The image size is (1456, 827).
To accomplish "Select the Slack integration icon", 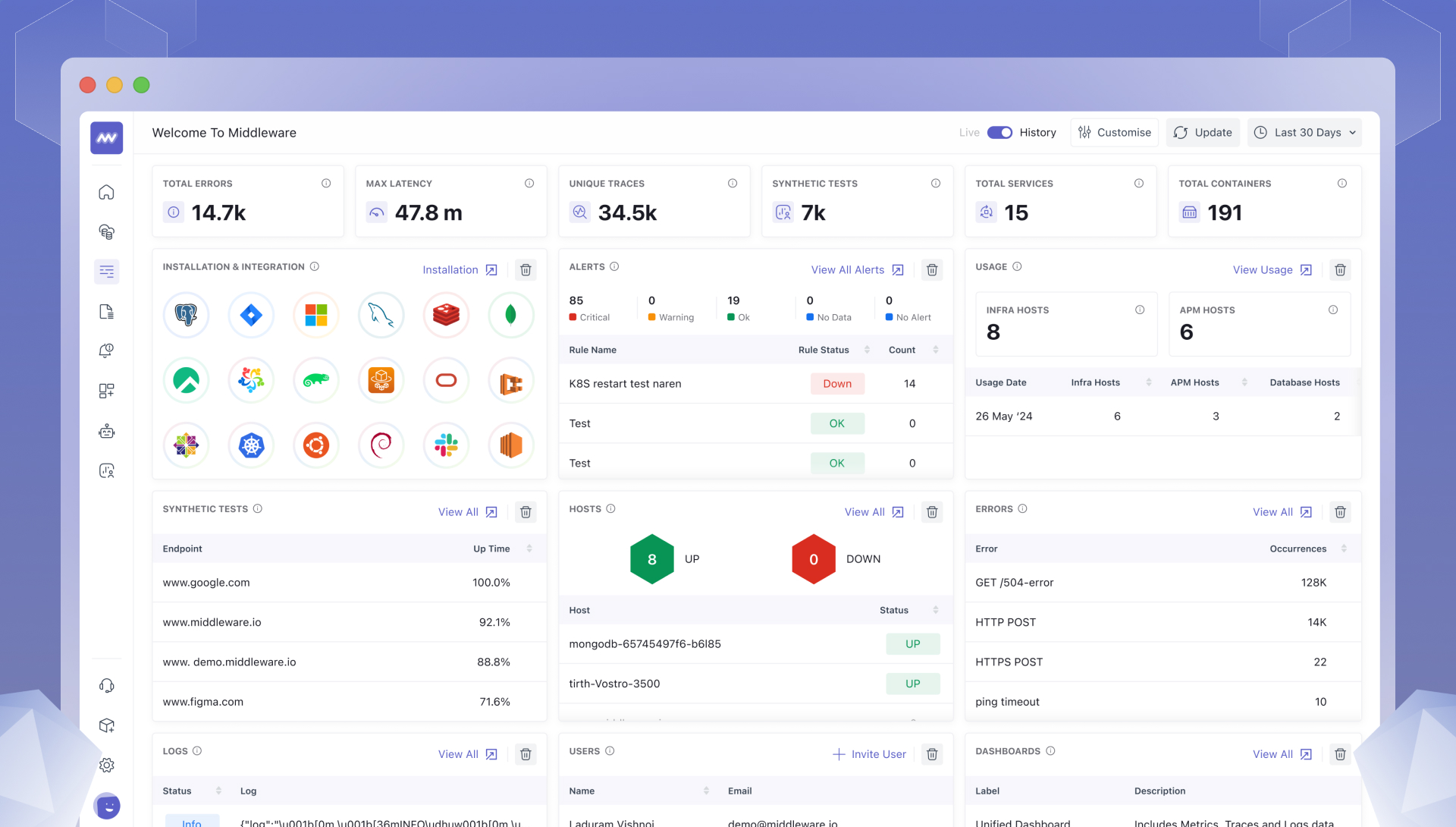I will point(445,445).
